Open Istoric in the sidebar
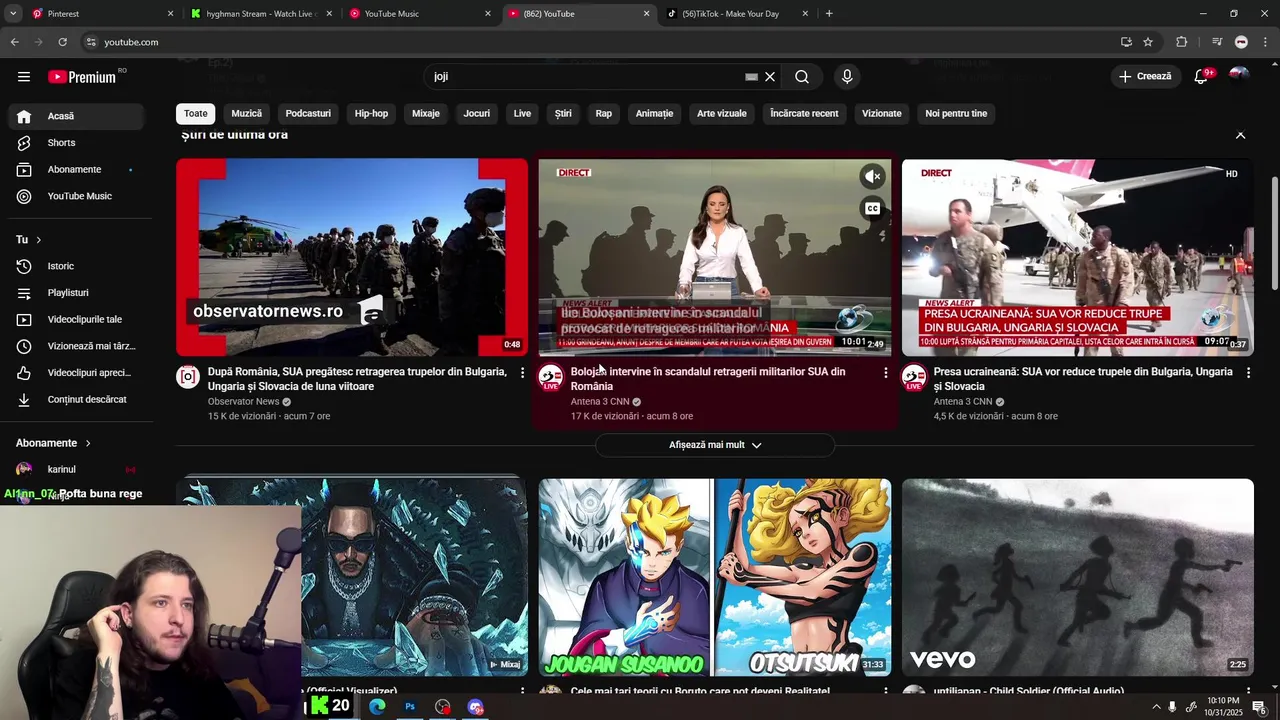Viewport: 1280px width, 720px height. coord(77,266)
